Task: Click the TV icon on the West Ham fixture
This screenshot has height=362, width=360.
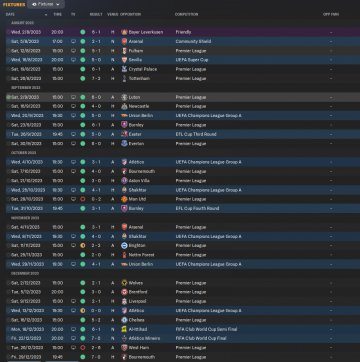Action: click(x=73, y=348)
